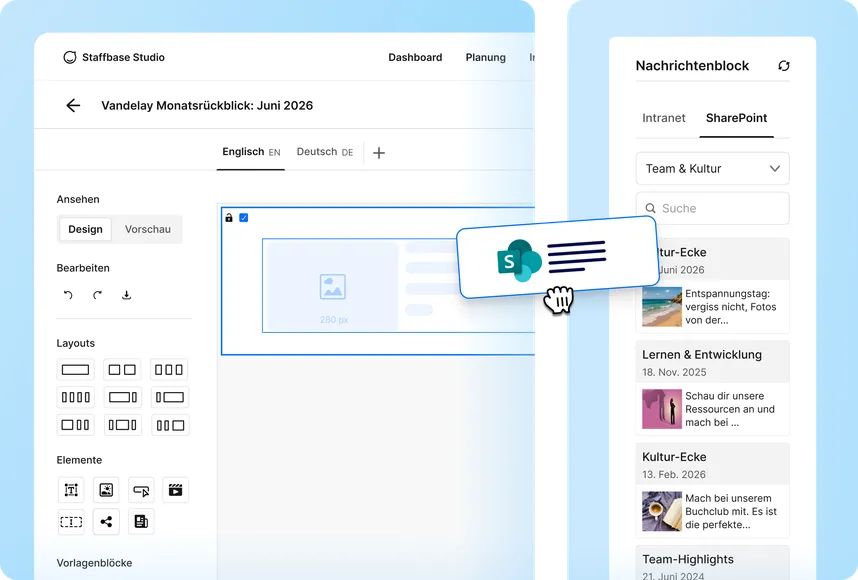Switch view to Design

click(x=85, y=229)
